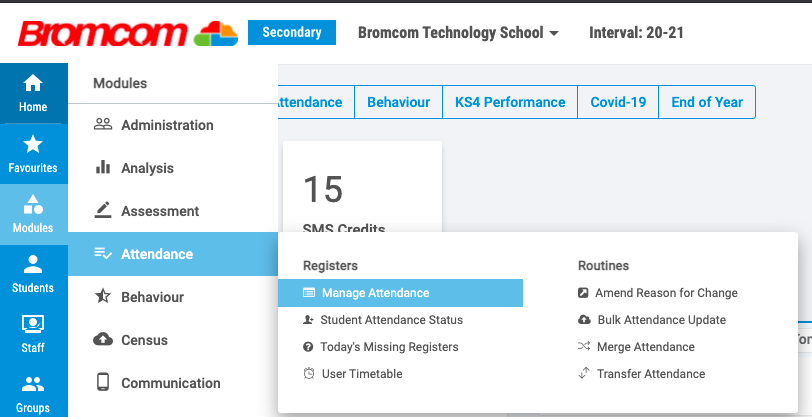The image size is (812, 417).
Task: Click the Routines section heading
Action: 603,265
